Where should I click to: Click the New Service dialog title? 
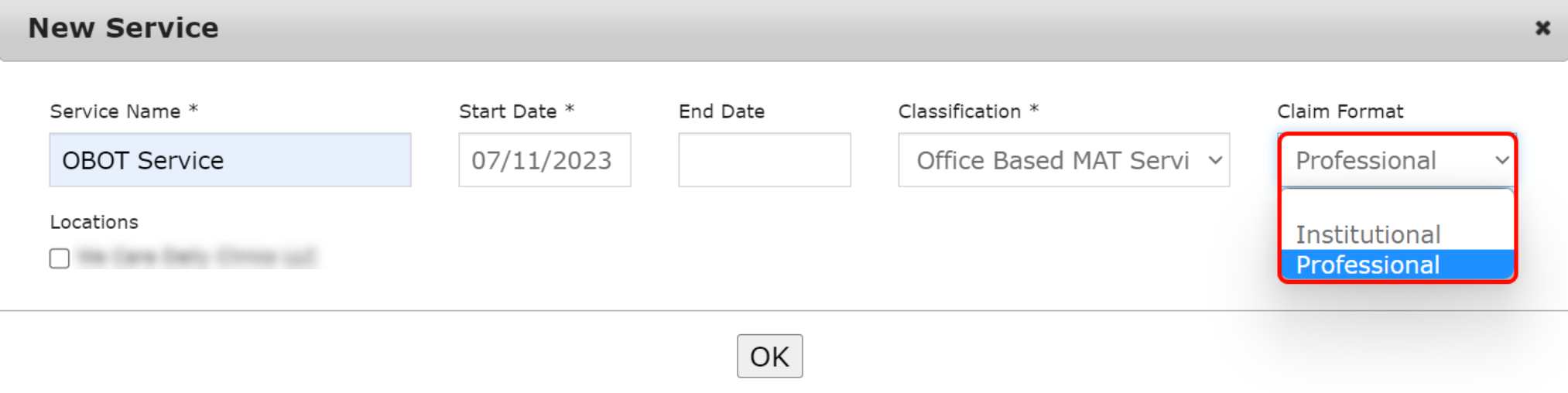(x=124, y=28)
